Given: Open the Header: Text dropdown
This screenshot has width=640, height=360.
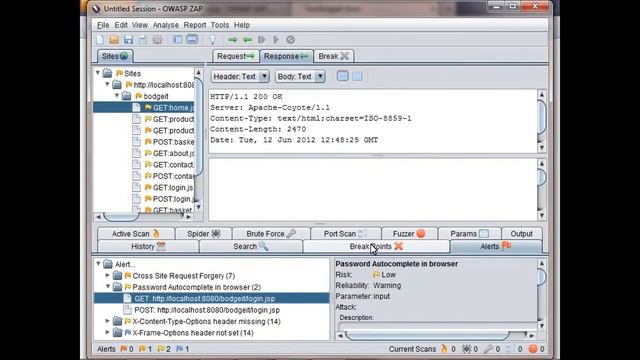Looking at the screenshot, I should pyautogui.click(x=240, y=76).
